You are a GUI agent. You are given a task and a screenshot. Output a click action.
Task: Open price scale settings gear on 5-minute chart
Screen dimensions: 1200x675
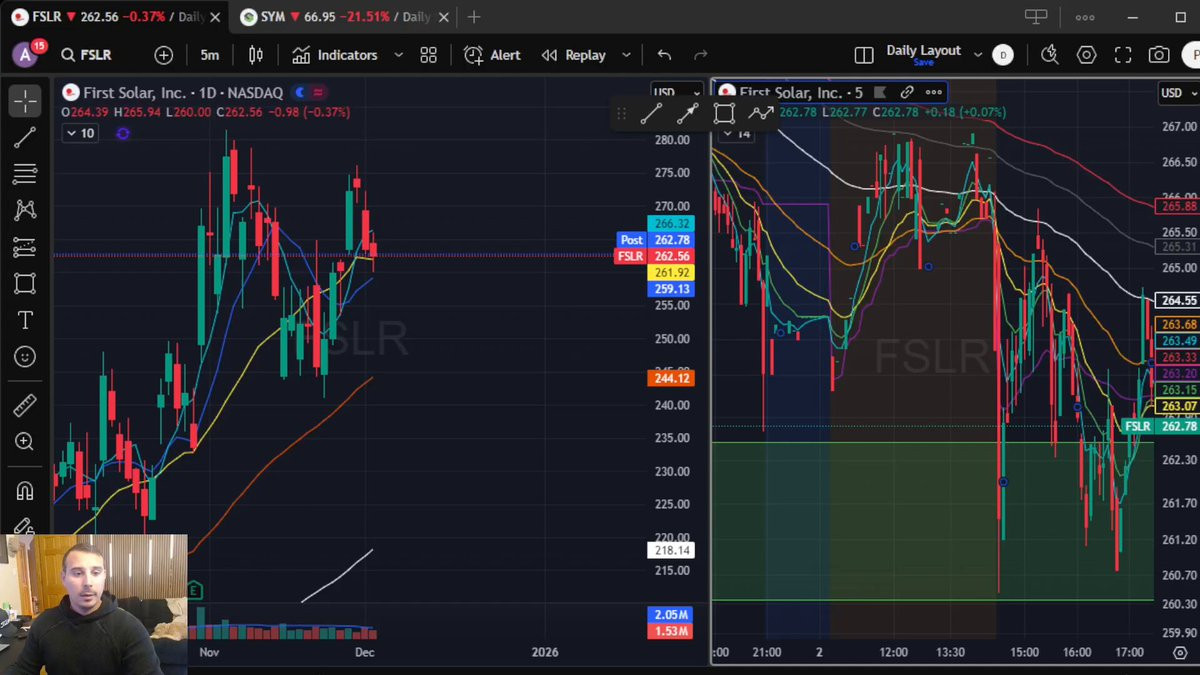[x=1180, y=652]
